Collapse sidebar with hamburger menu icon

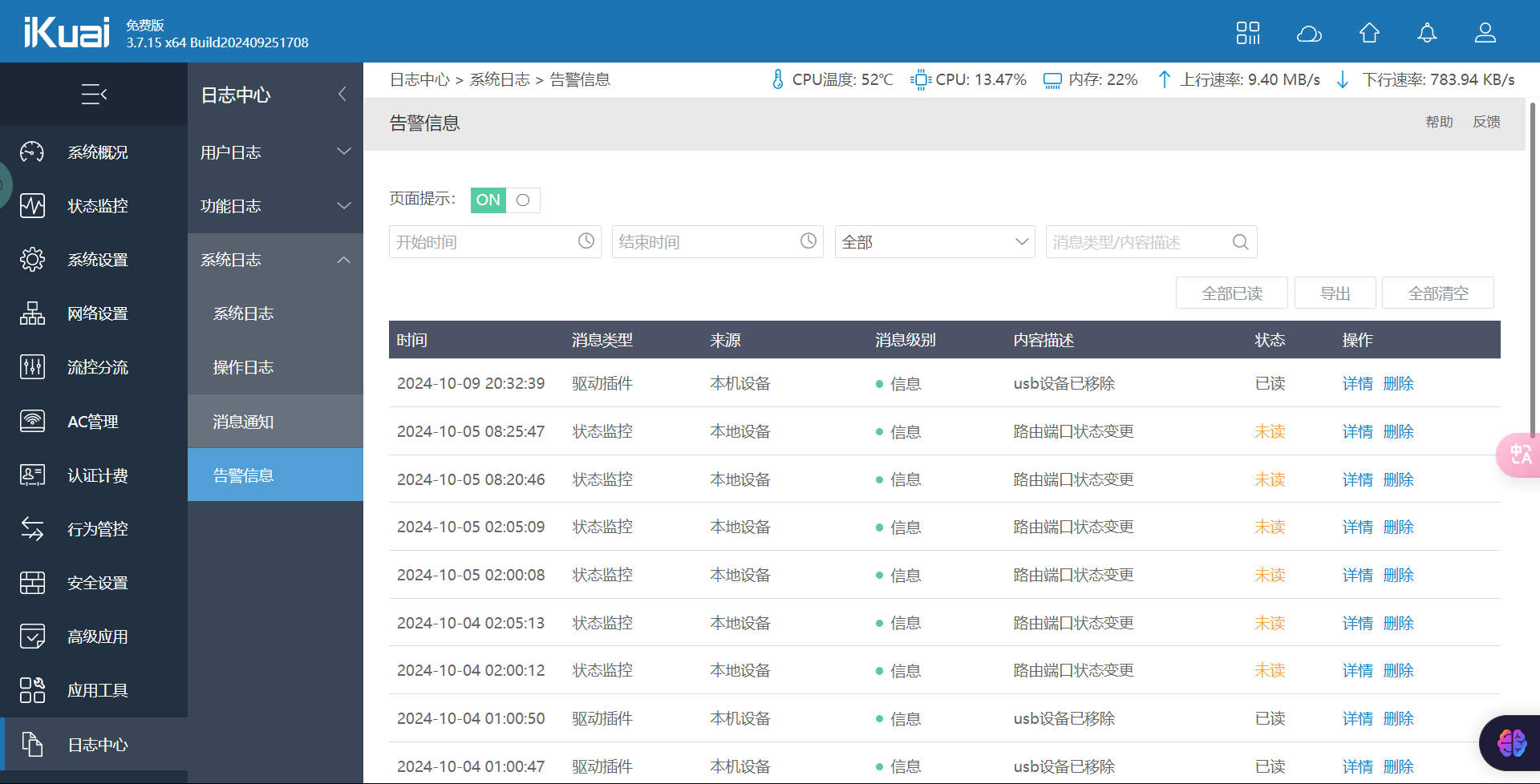coord(94,95)
